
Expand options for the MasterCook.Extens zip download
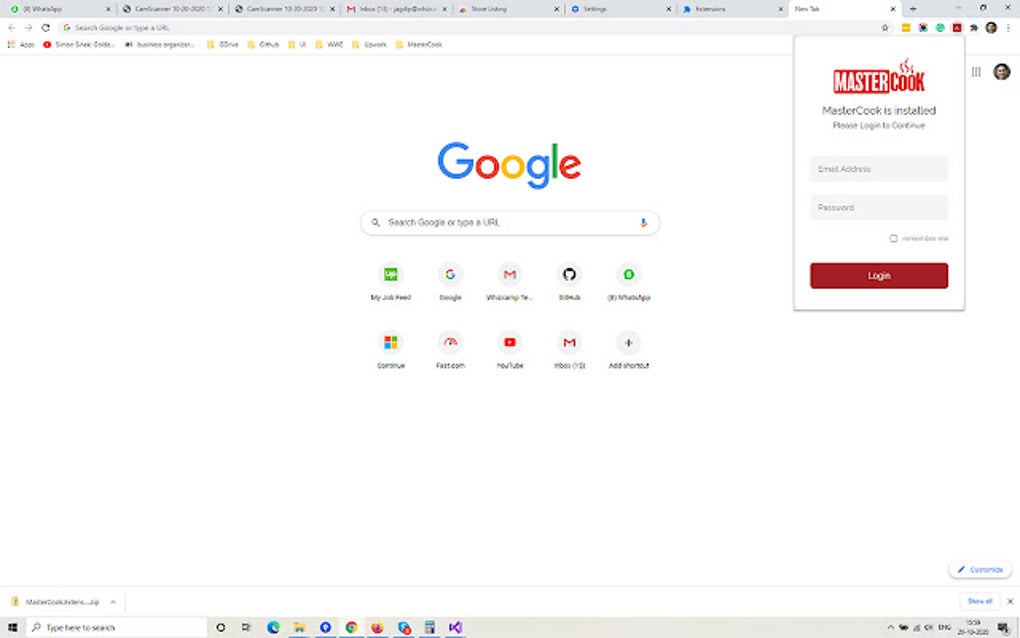pyautogui.click(x=113, y=602)
